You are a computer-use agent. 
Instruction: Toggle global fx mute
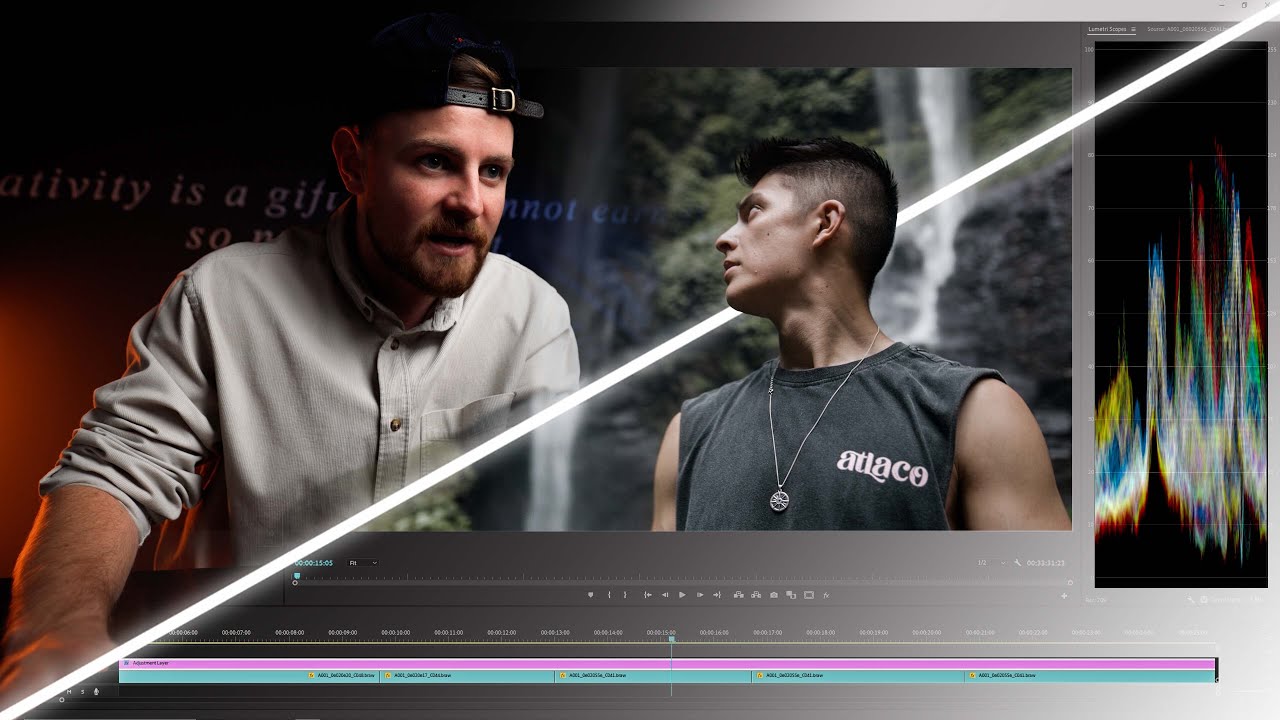[826, 595]
